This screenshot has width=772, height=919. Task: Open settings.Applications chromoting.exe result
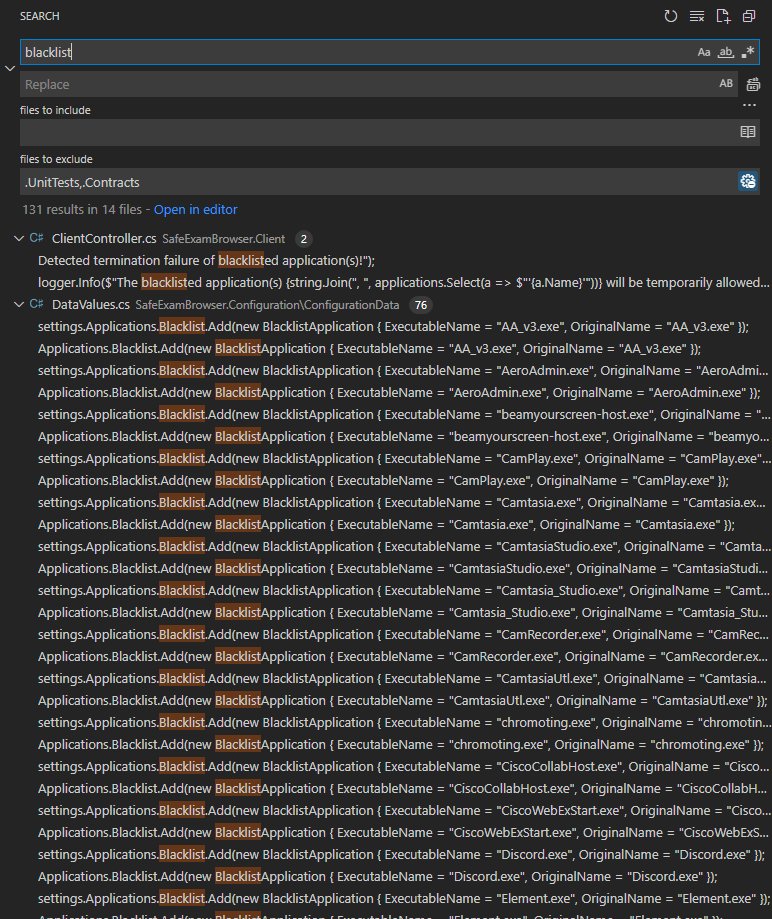(404, 722)
